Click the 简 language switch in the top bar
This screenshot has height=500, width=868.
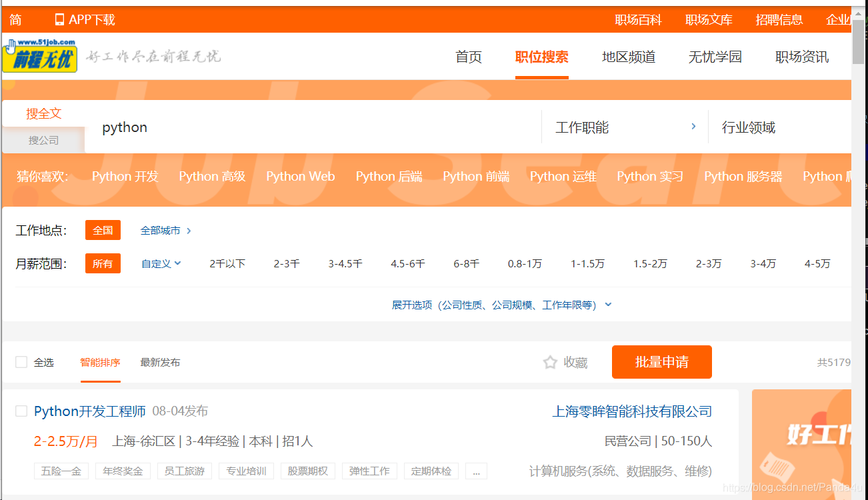click(15, 19)
